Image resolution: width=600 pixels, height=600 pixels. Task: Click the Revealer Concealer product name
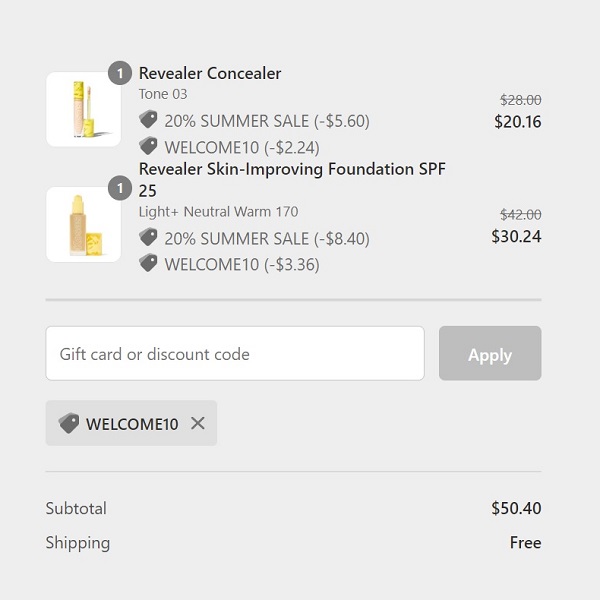[x=210, y=73]
